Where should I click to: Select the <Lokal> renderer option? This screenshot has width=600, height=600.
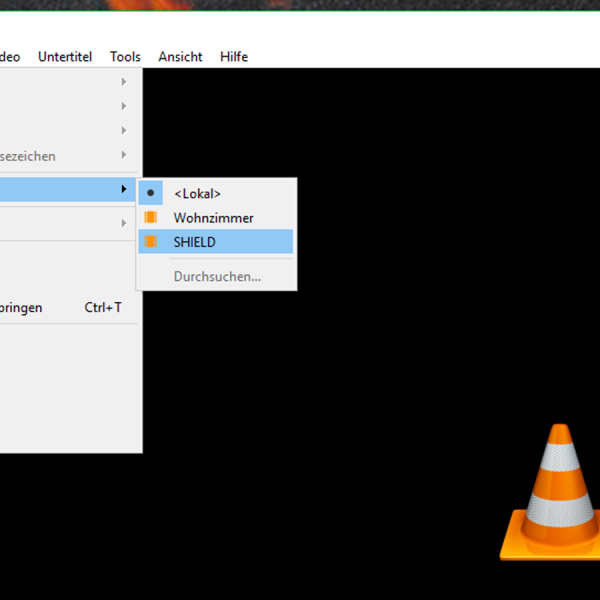click(x=216, y=193)
